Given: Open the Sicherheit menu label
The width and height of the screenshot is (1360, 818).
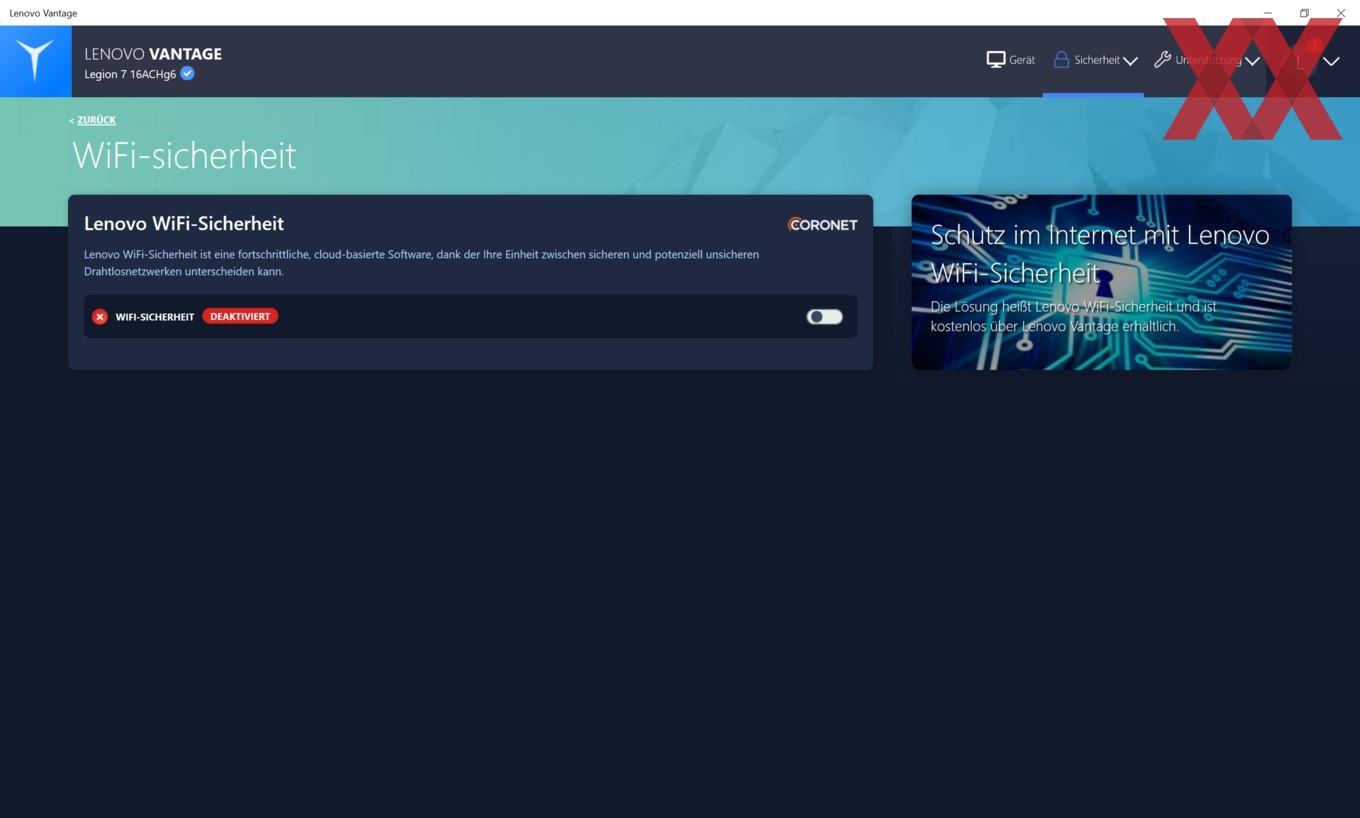Looking at the screenshot, I should (1097, 60).
